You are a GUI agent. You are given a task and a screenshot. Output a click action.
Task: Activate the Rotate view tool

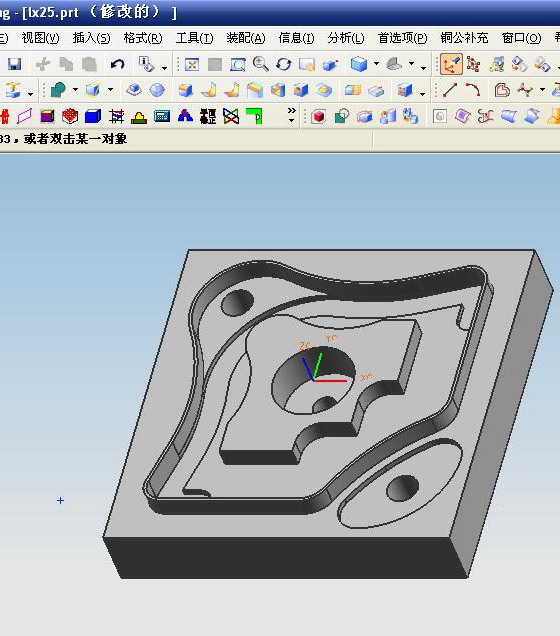tap(283, 64)
